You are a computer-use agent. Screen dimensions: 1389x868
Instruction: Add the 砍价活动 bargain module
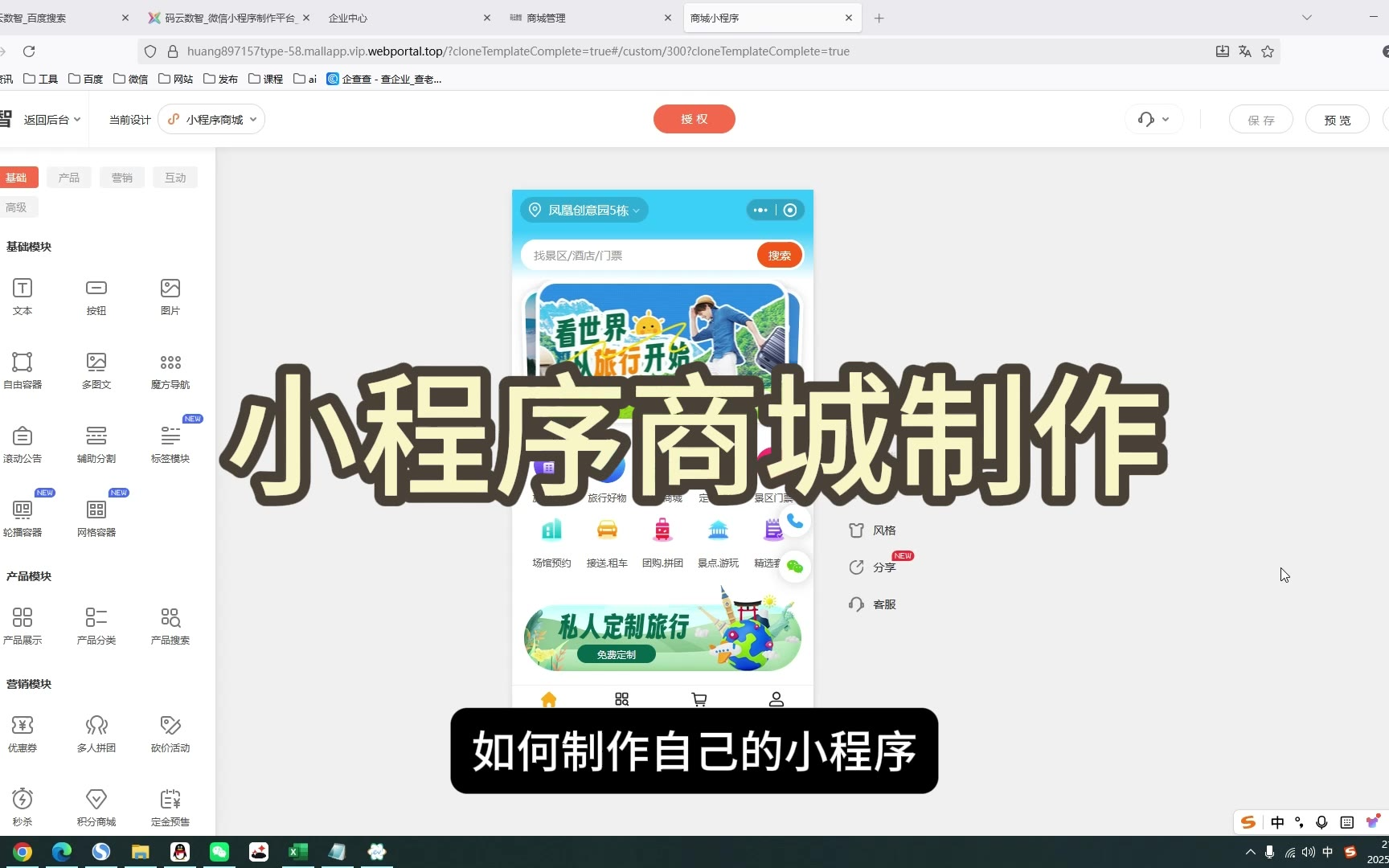170,733
